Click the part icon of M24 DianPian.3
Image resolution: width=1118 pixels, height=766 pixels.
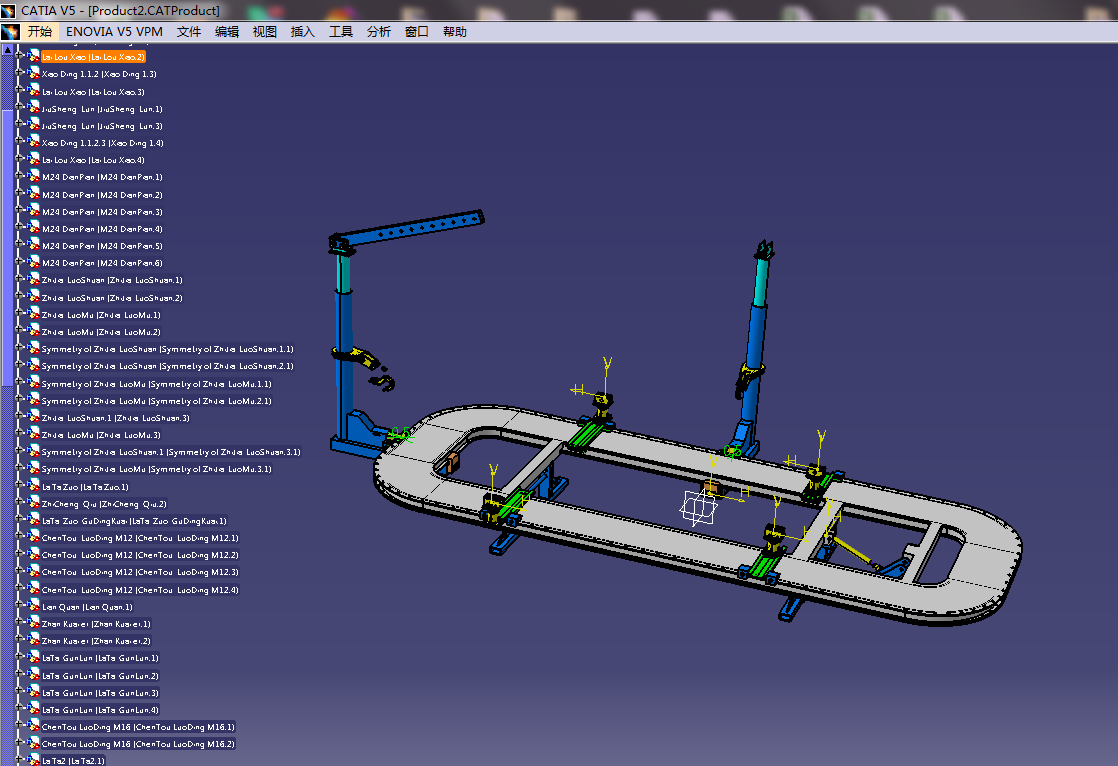(34, 211)
